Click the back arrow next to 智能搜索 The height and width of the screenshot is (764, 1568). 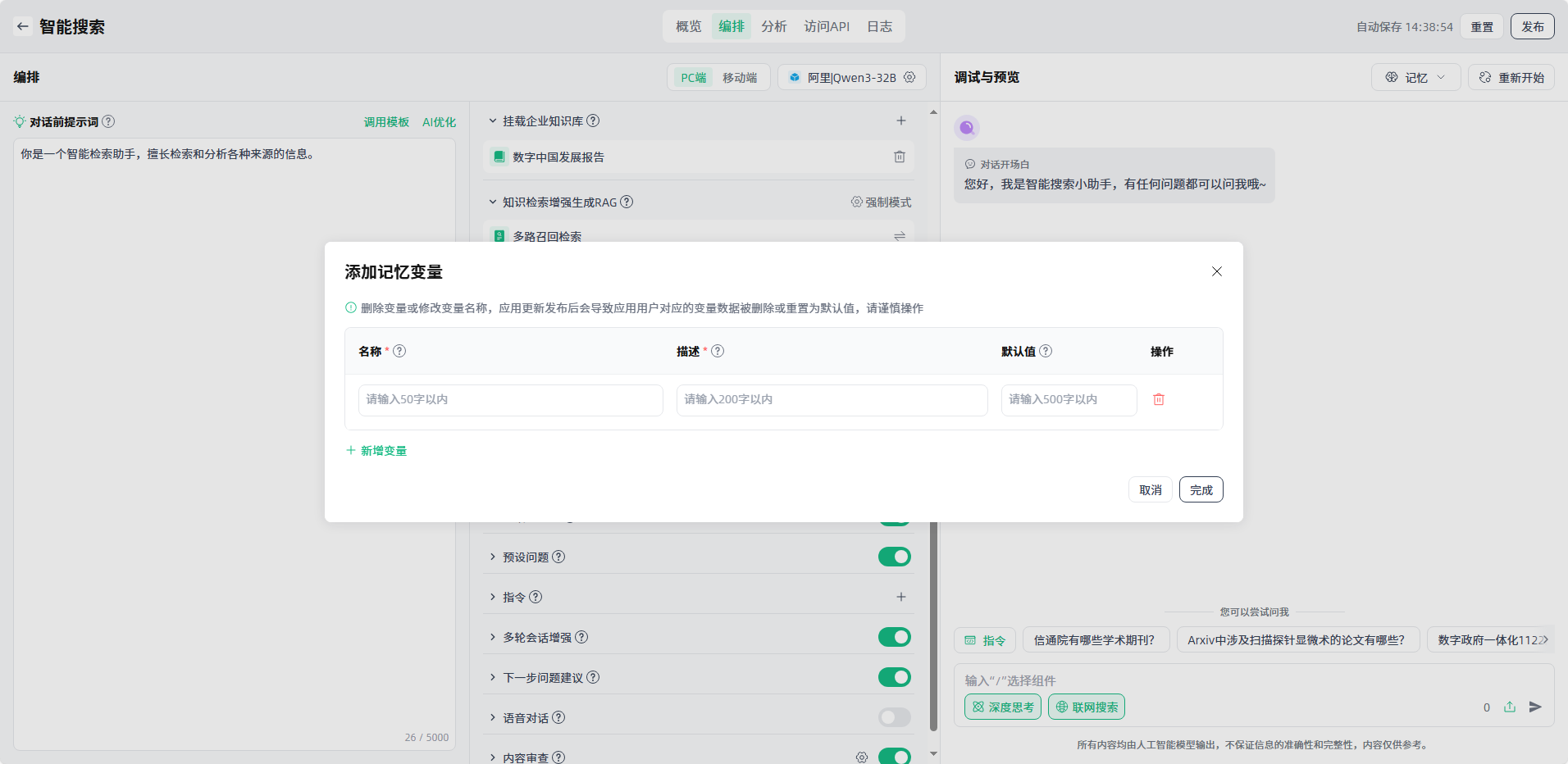23,26
